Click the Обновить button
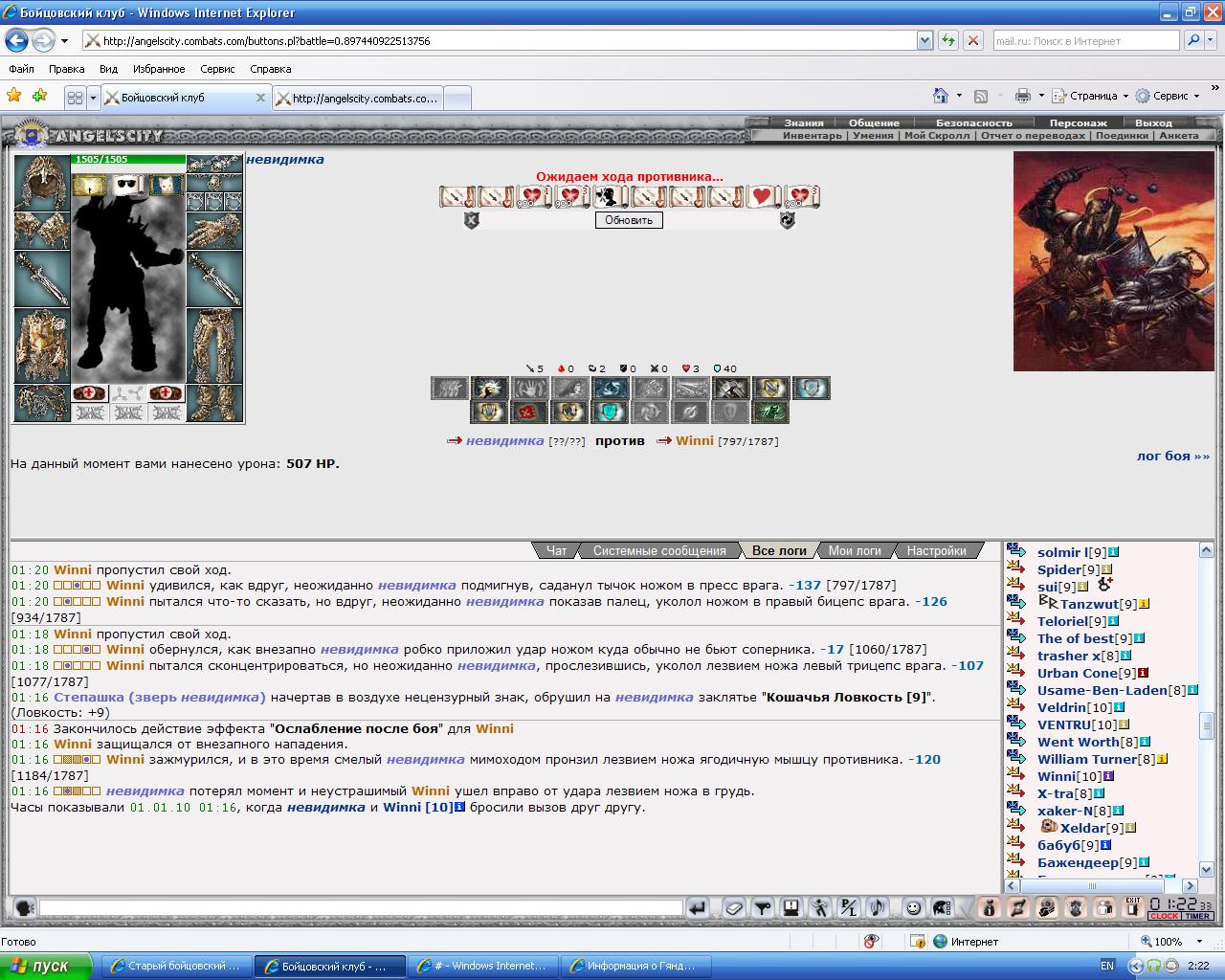Screen dimensions: 1225x980 [629, 220]
